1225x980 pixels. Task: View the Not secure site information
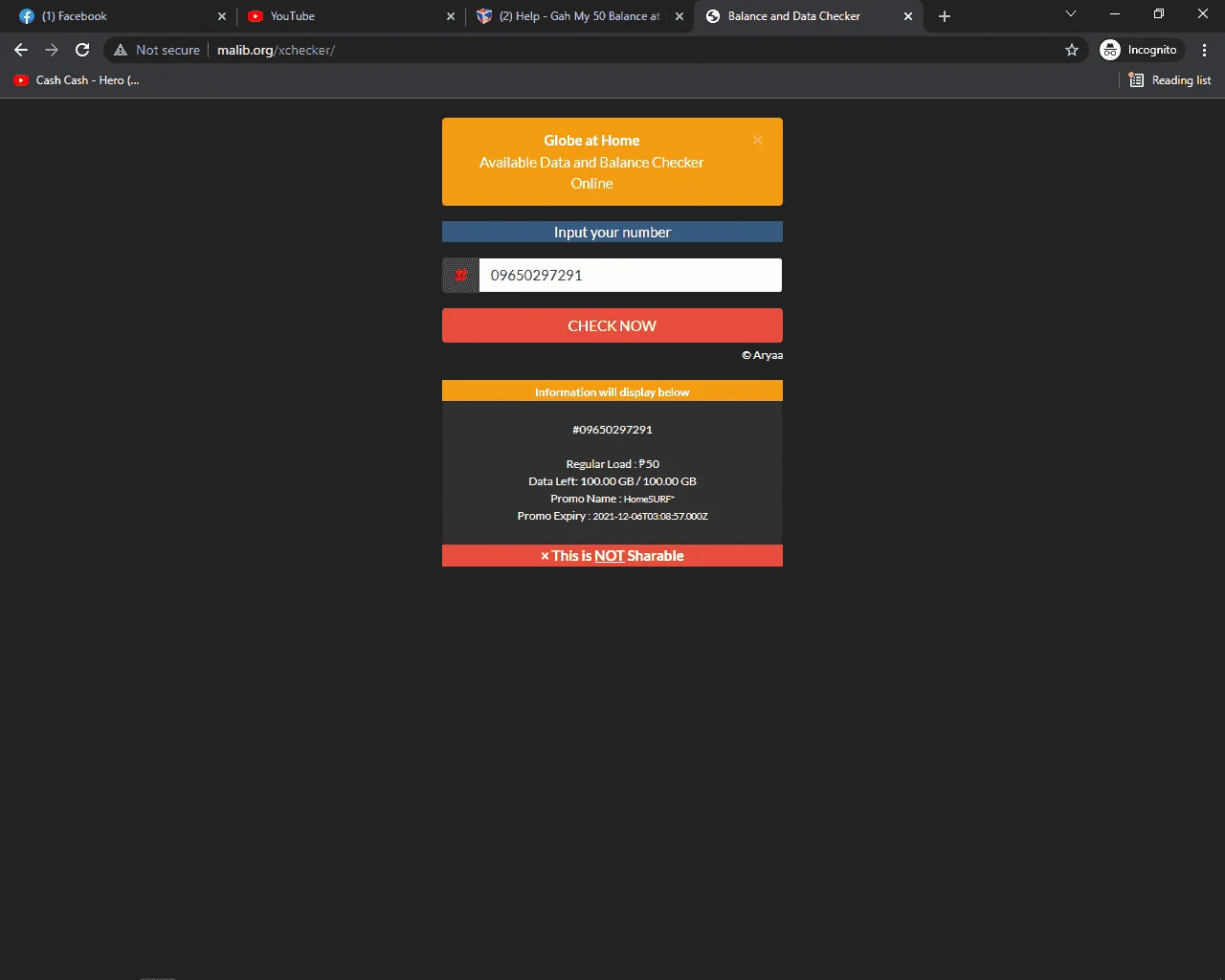pyautogui.click(x=157, y=50)
